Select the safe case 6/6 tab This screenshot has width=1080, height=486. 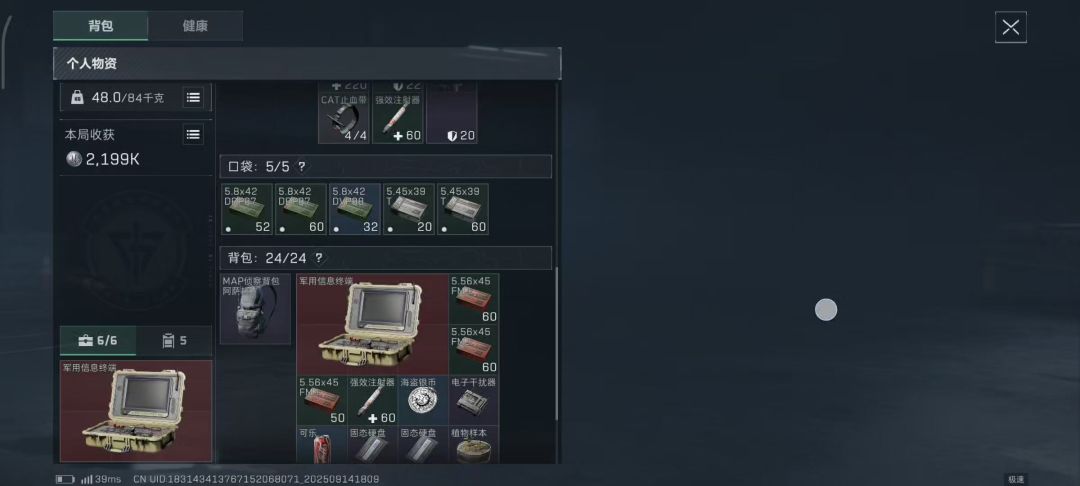pyautogui.click(x=98, y=341)
